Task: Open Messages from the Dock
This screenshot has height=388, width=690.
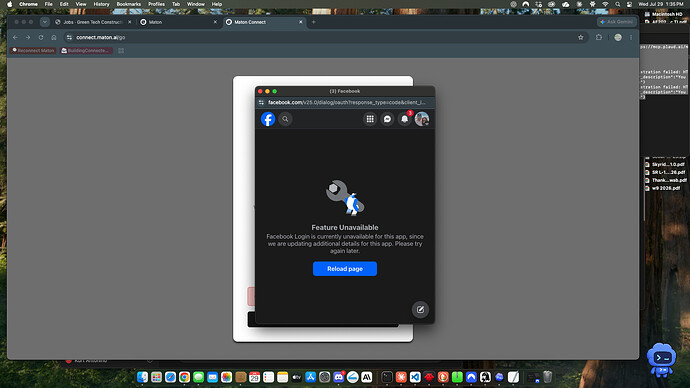Action: coord(198,377)
